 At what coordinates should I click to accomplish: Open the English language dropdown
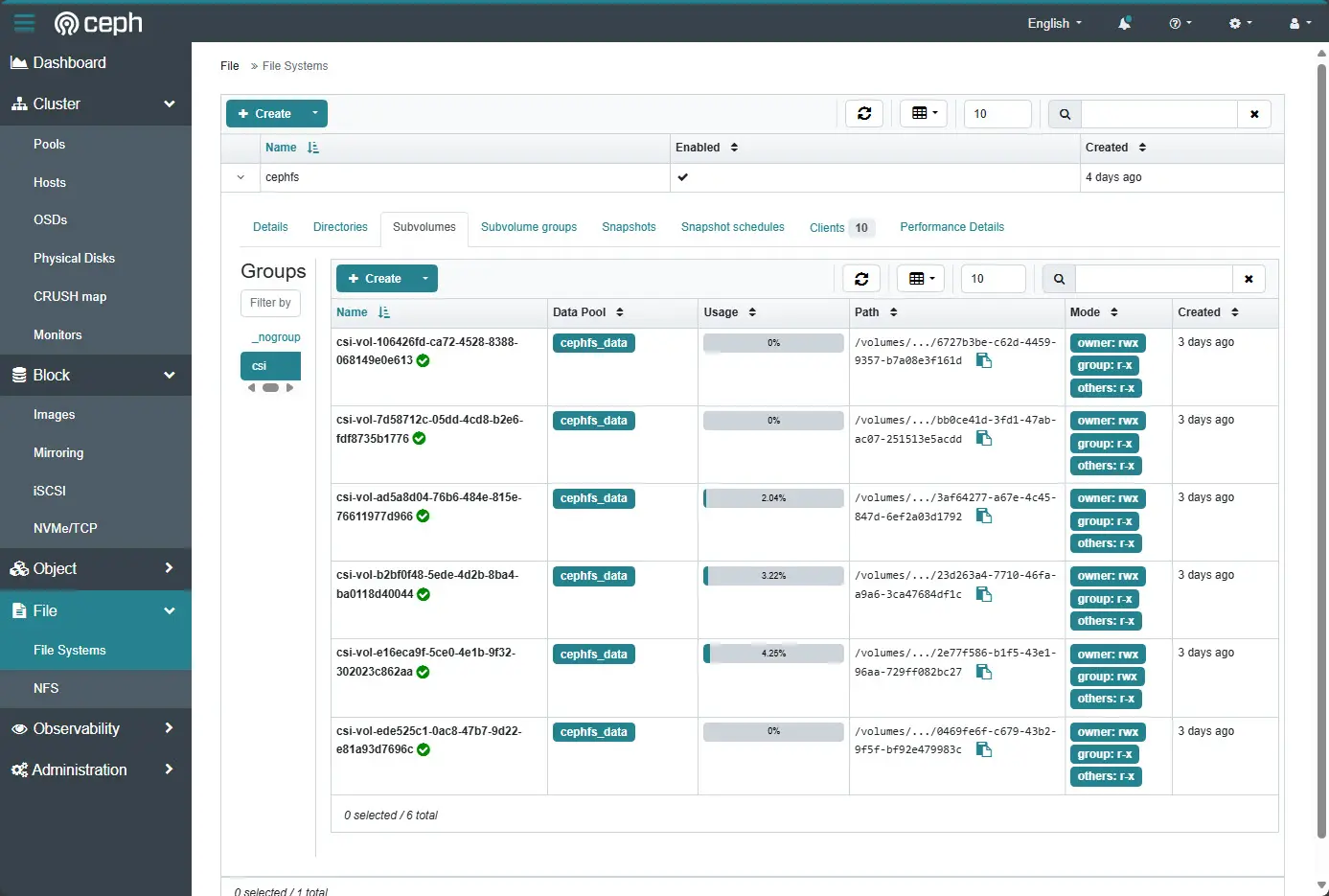coord(1054,23)
